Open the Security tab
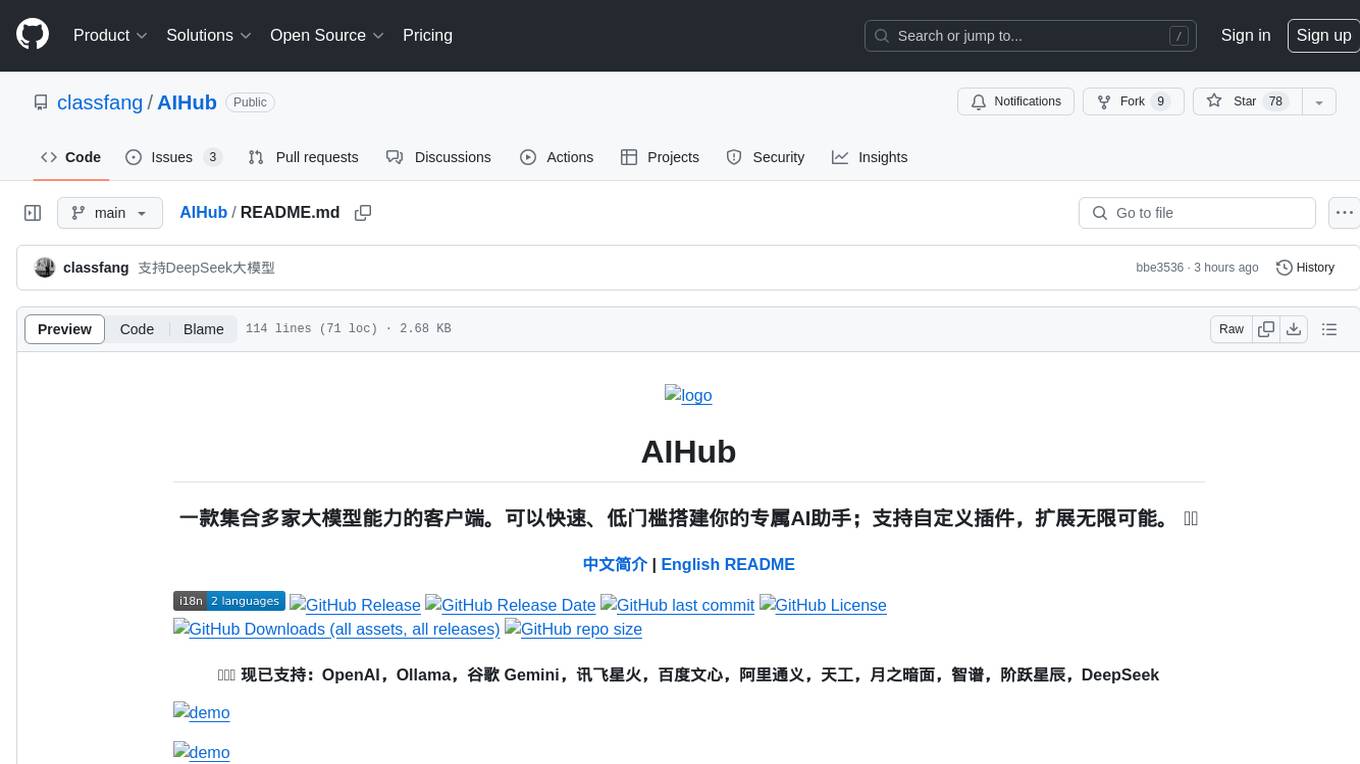Screen dimensions: 1360x764 click(x=765, y=157)
